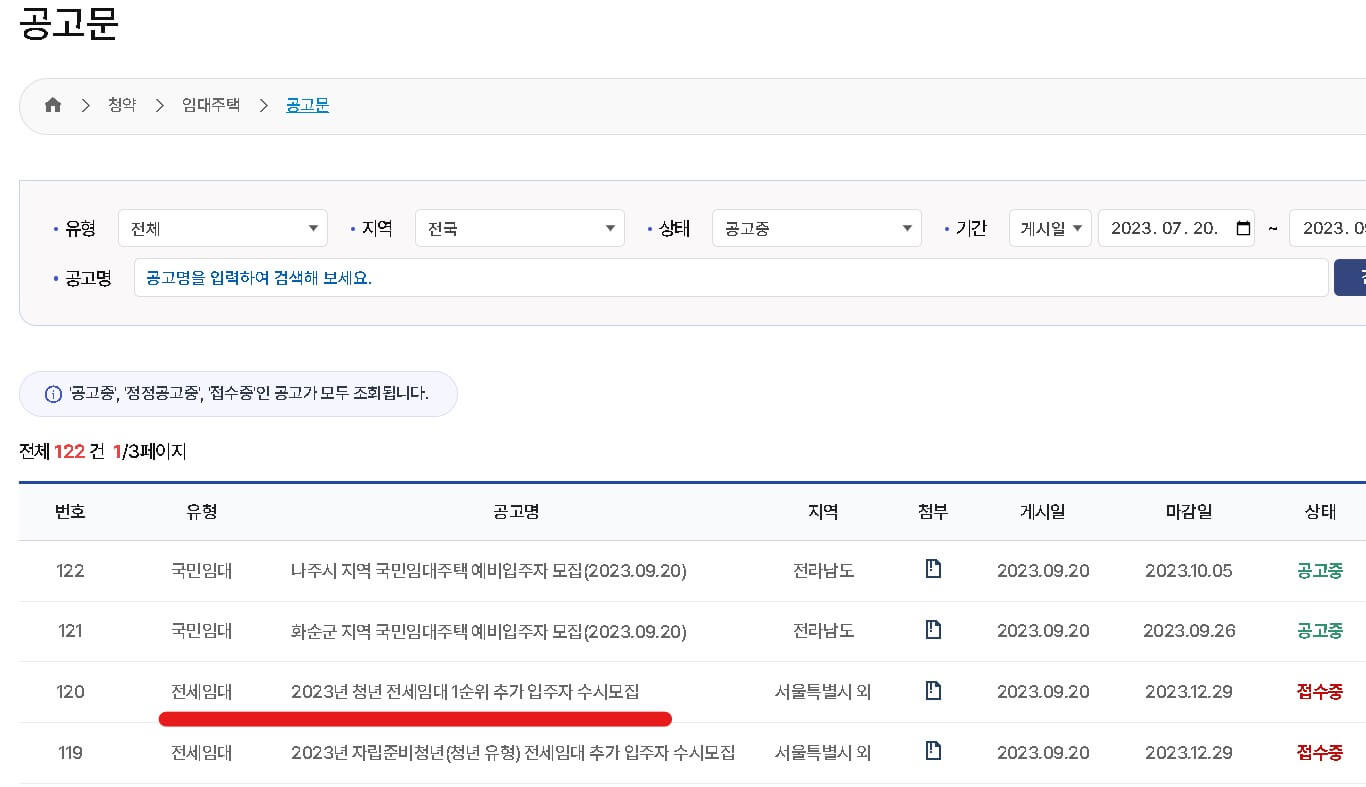This screenshot has height=787, width=1366.
Task: Open the underlined 2023년 청년 전세임대 announcement
Action: pos(466,691)
